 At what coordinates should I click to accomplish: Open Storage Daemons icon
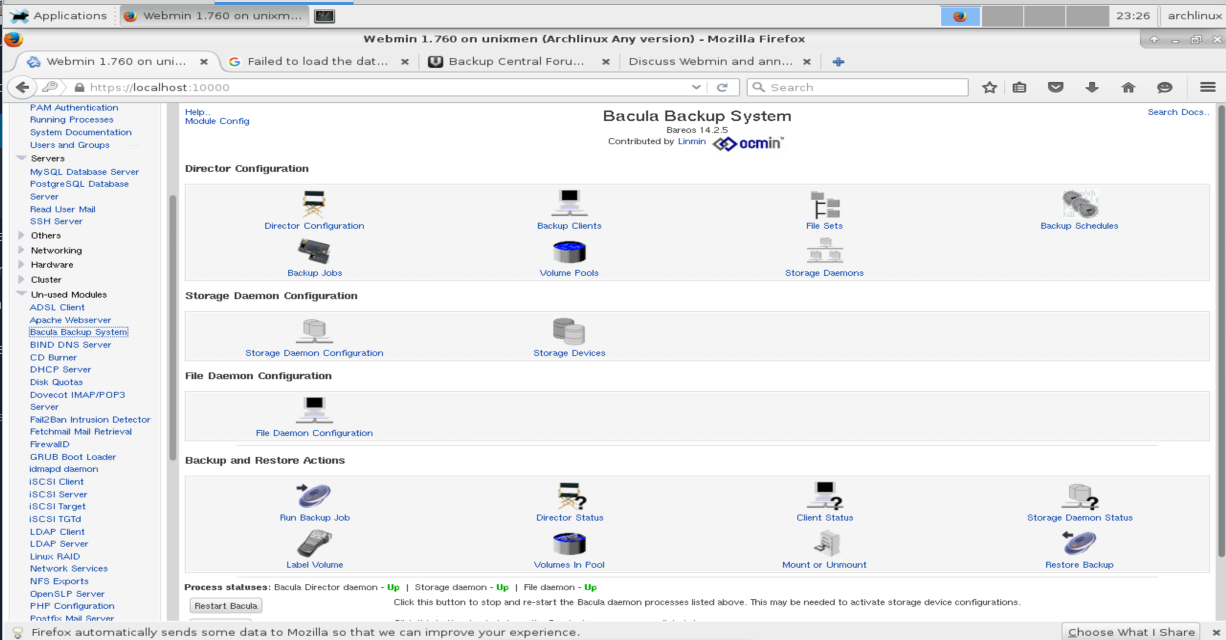824,251
